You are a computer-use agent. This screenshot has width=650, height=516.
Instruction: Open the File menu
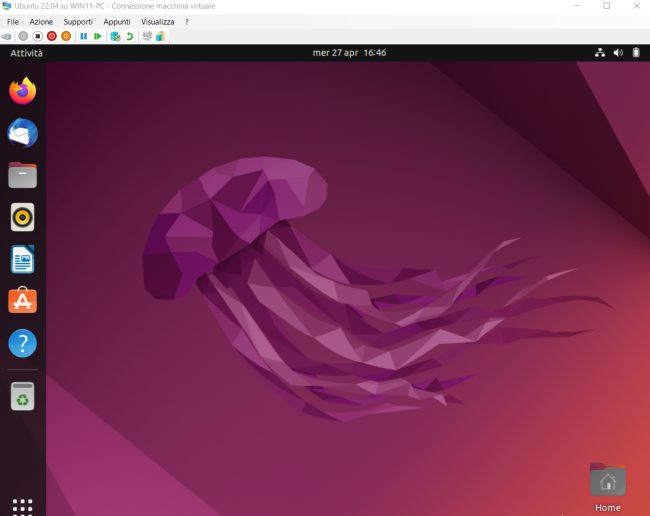(13, 22)
